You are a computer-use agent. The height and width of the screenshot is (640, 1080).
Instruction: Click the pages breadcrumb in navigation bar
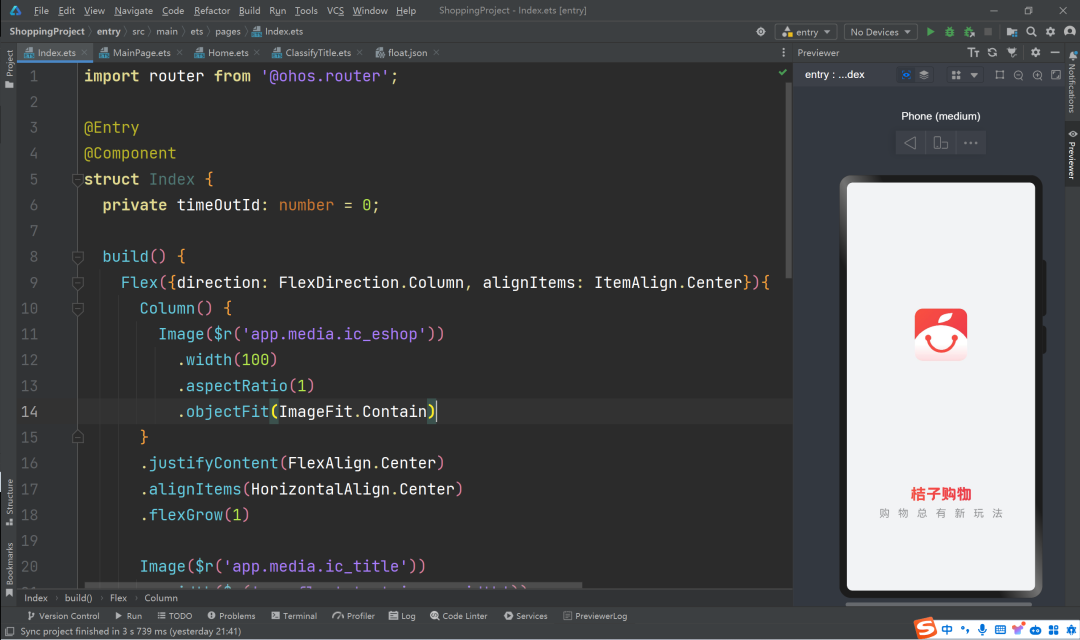coord(227,32)
